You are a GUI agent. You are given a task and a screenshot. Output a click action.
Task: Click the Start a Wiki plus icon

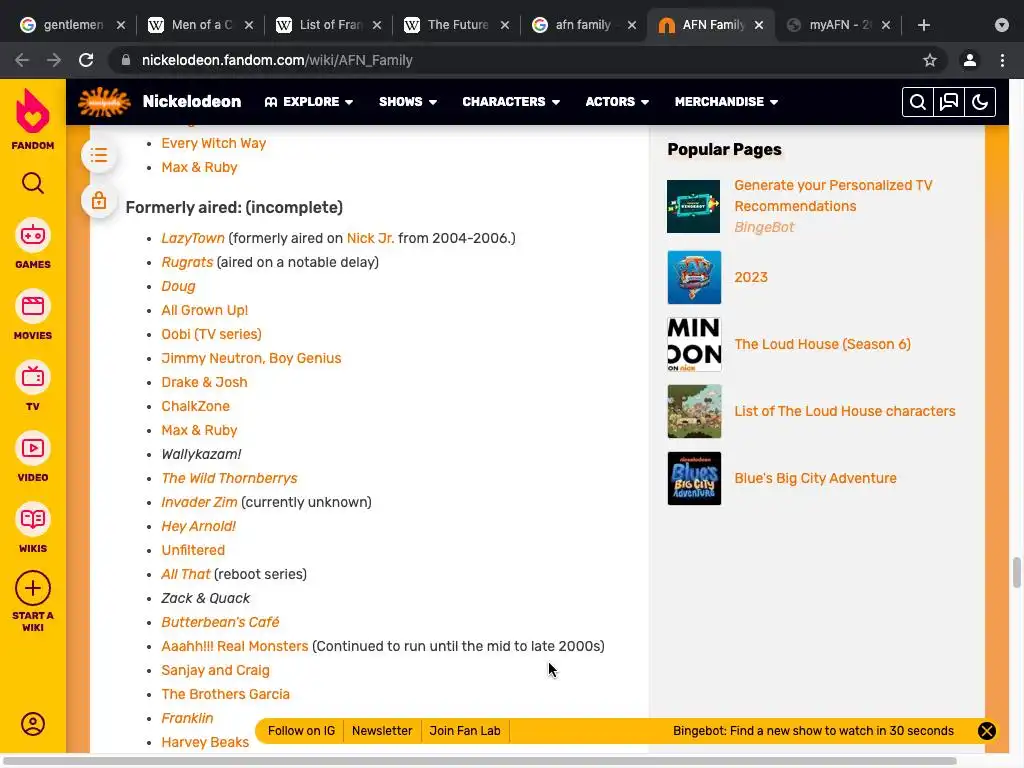pyautogui.click(x=33, y=588)
